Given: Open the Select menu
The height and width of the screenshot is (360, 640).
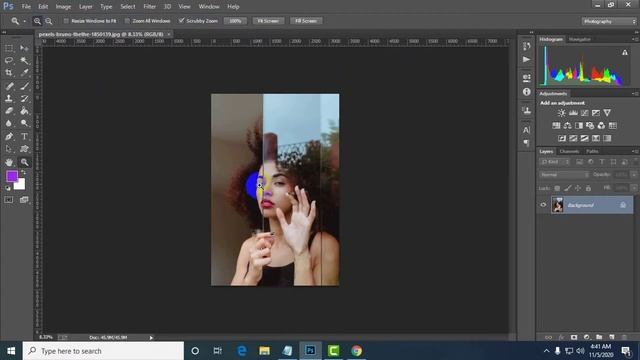Looking at the screenshot, I should (127, 7).
